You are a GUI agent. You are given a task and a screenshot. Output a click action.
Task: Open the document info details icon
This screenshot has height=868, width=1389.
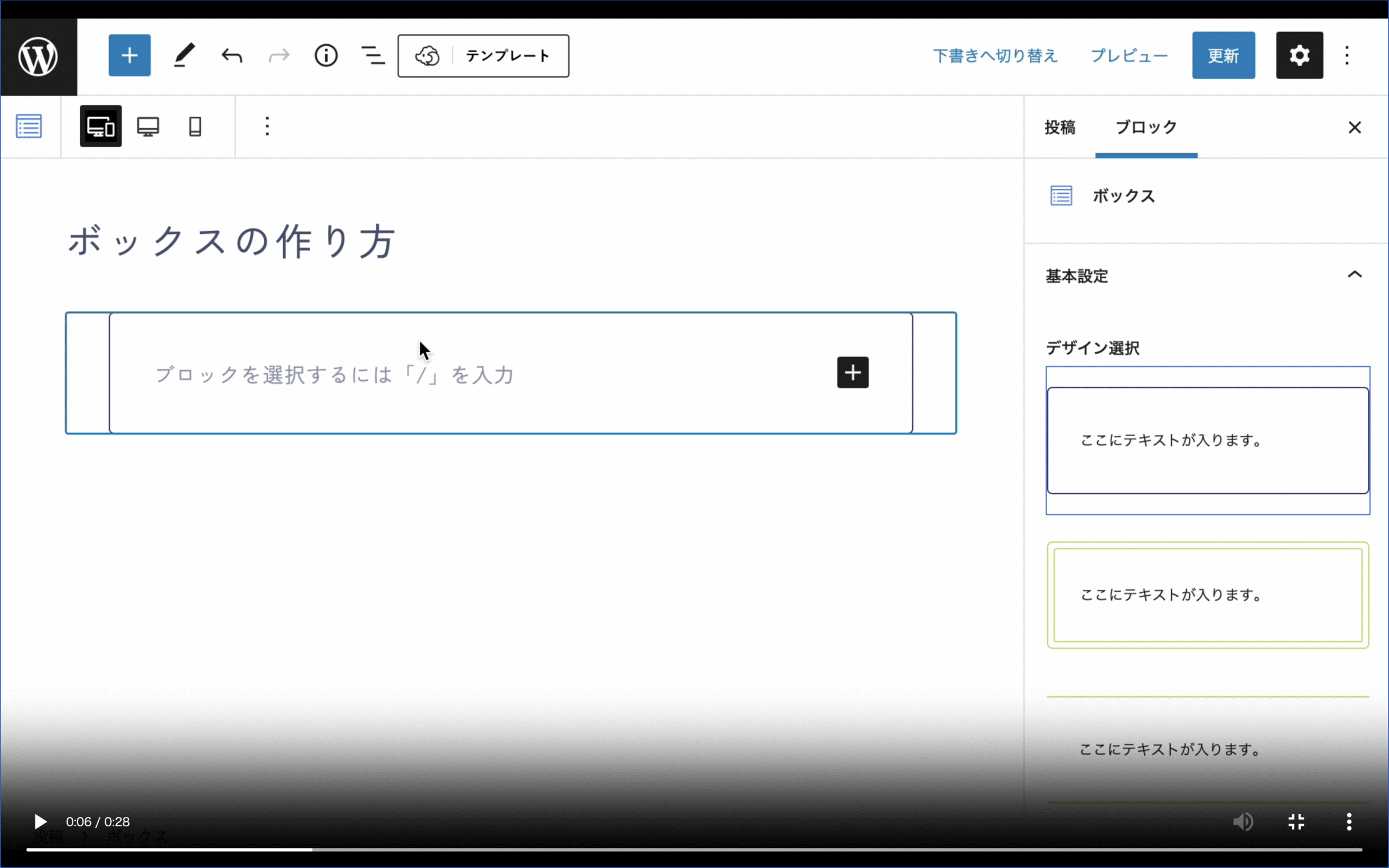coord(326,56)
